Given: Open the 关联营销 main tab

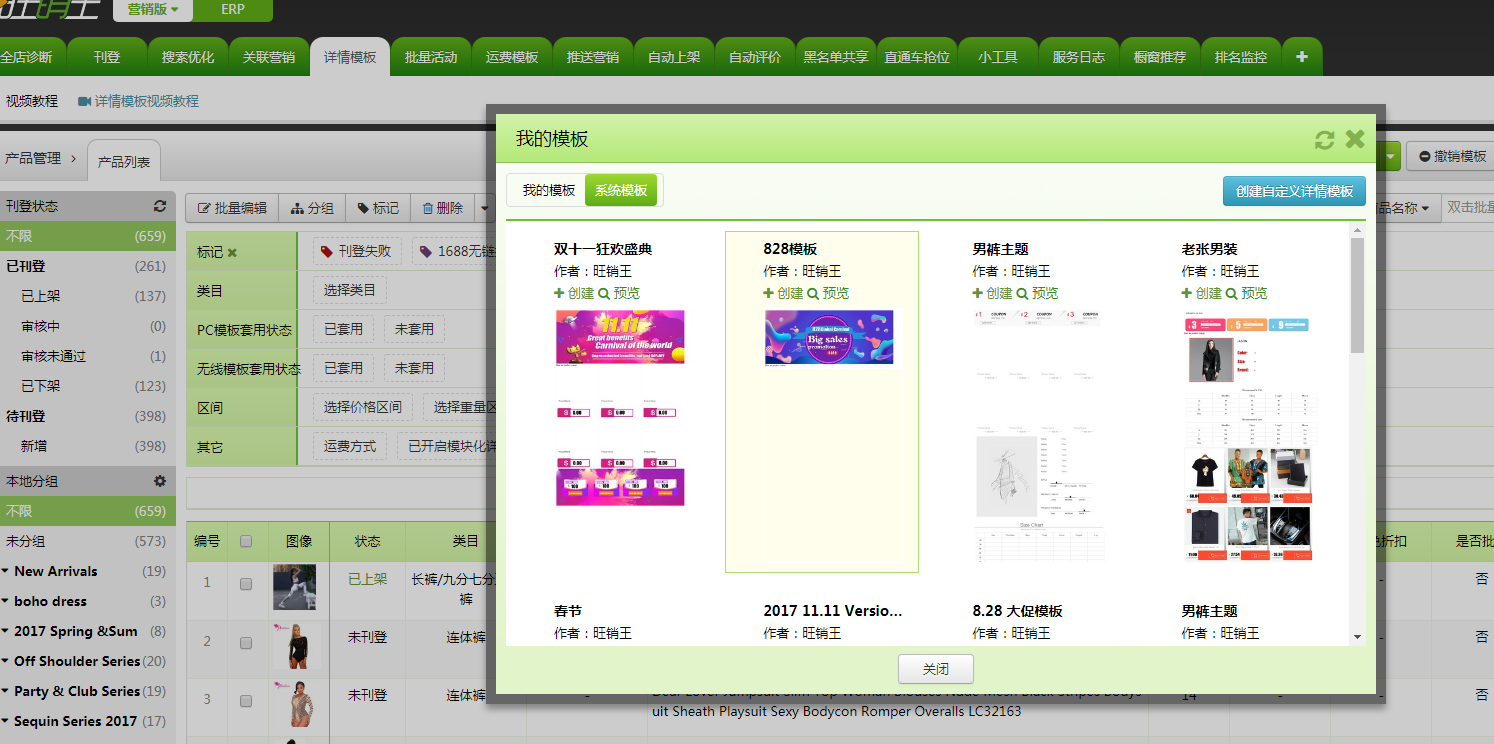Looking at the screenshot, I should click(x=269, y=57).
